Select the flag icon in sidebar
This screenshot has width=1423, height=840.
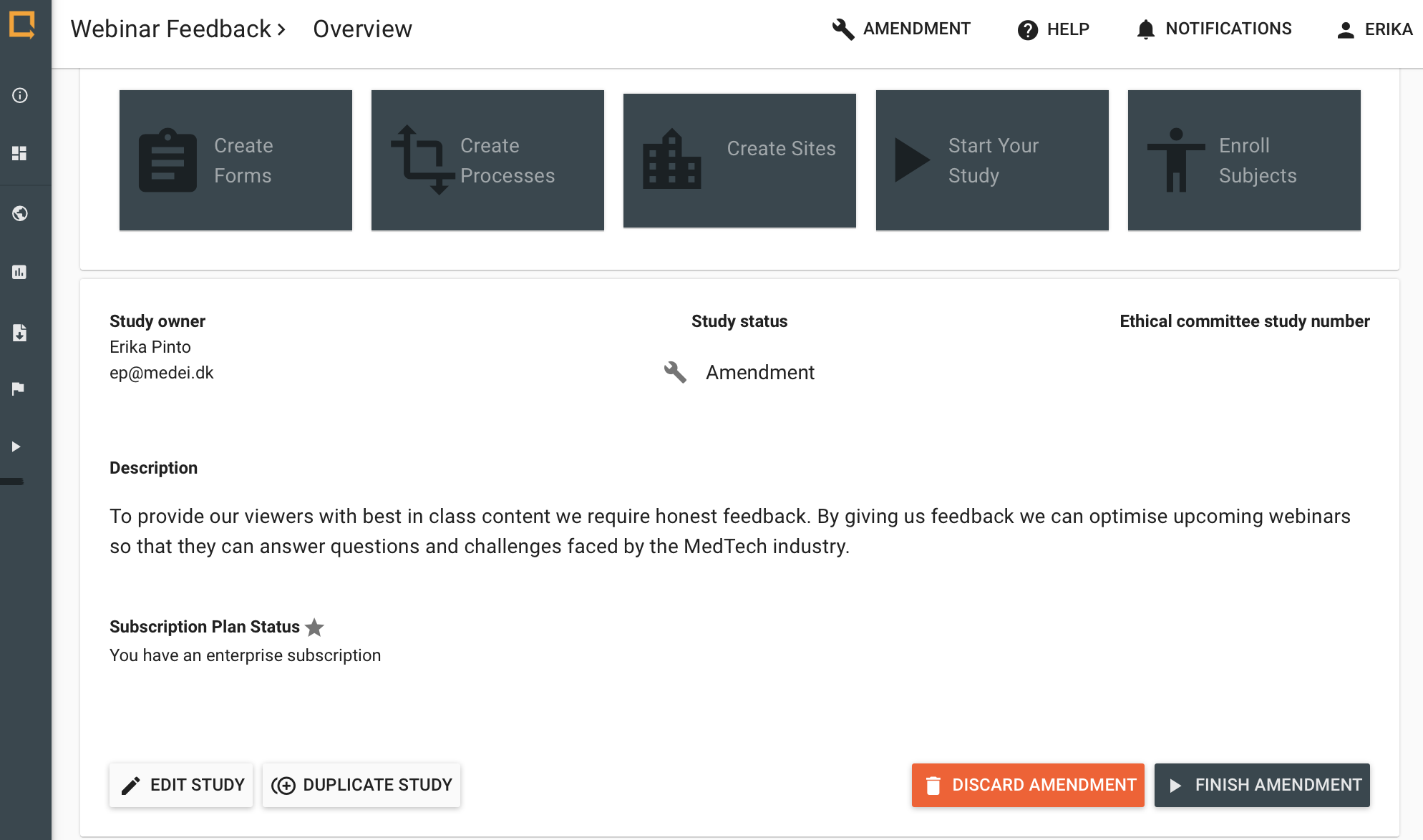point(19,389)
